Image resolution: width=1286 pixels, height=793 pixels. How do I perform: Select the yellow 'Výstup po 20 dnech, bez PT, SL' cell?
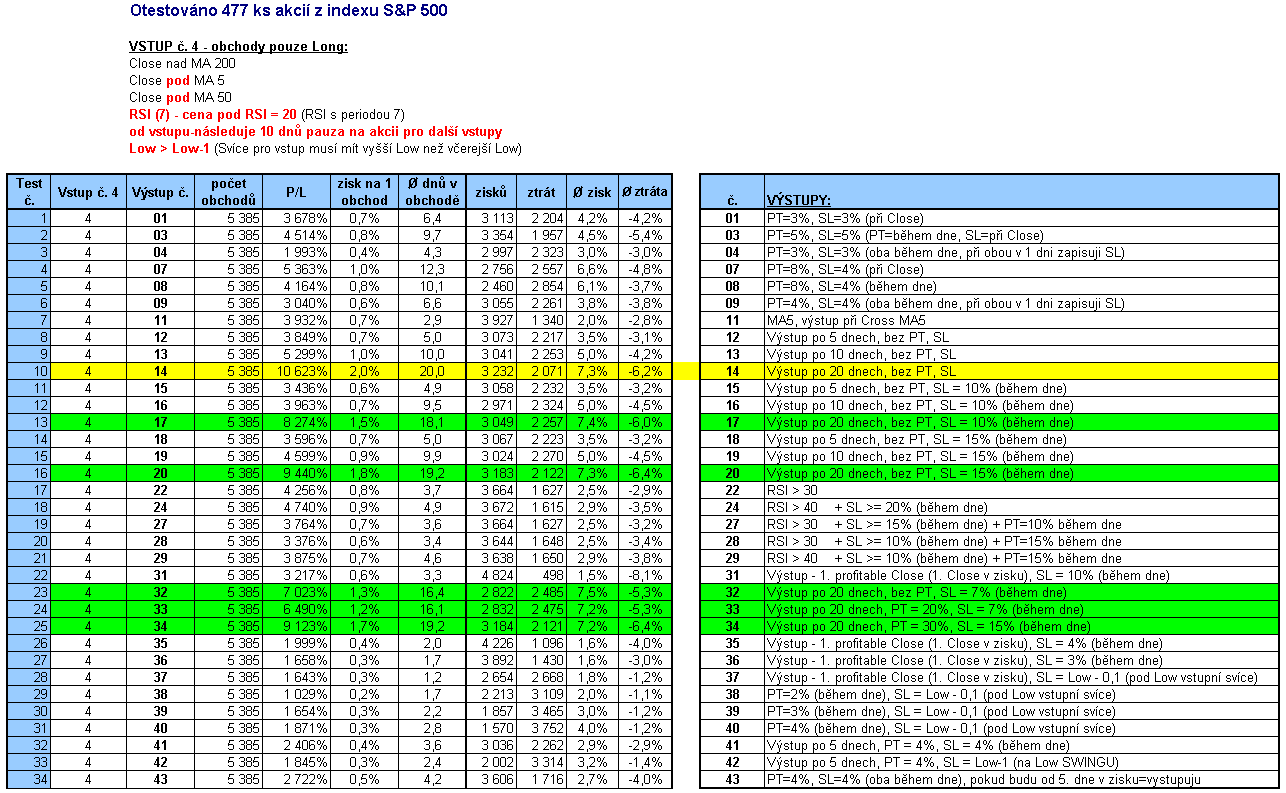(1020, 371)
